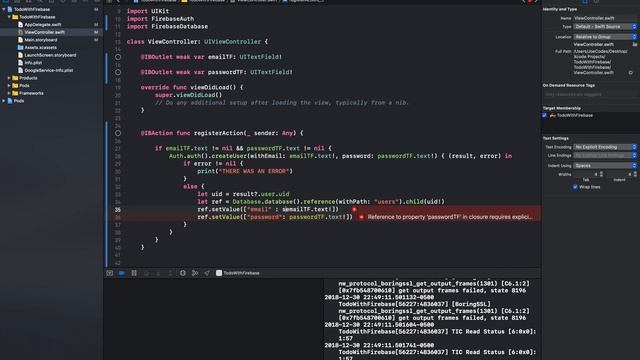Click 'super.viewDidLoad()' code line
This screenshot has width=640, height=360.
coord(189,95)
